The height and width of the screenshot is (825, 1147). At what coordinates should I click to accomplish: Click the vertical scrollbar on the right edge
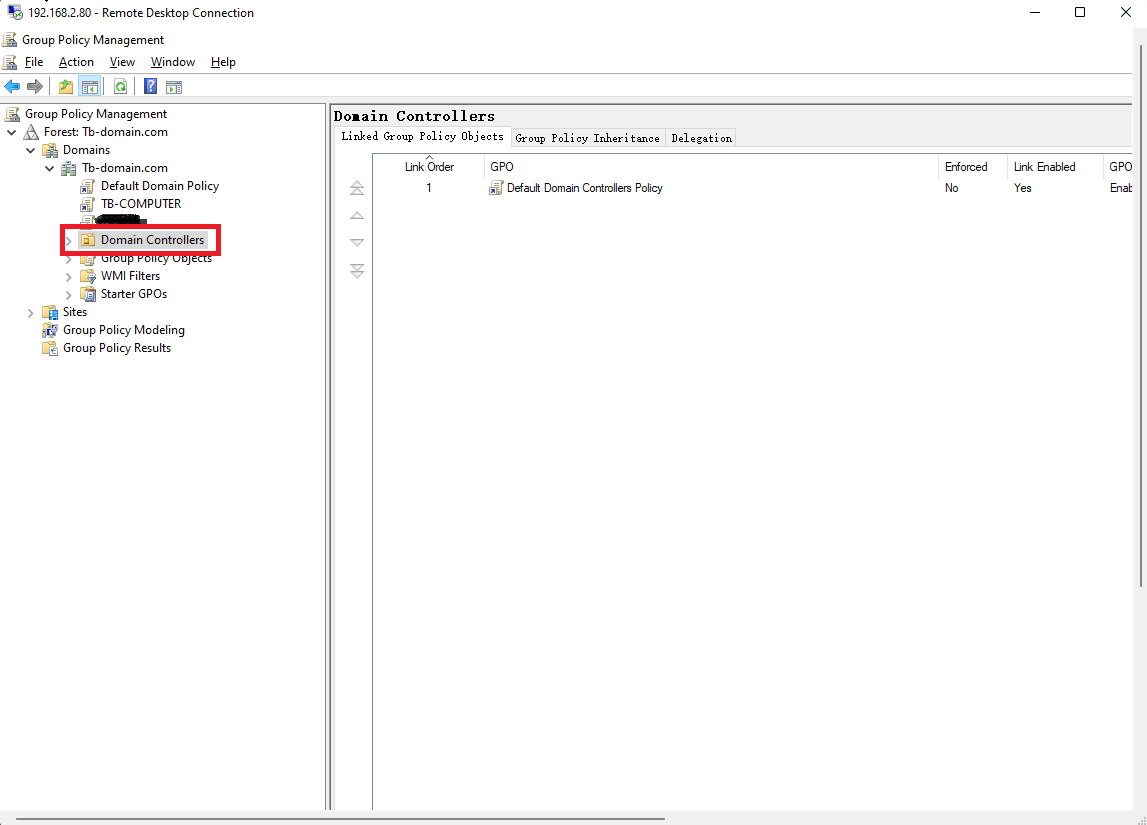(1141, 314)
